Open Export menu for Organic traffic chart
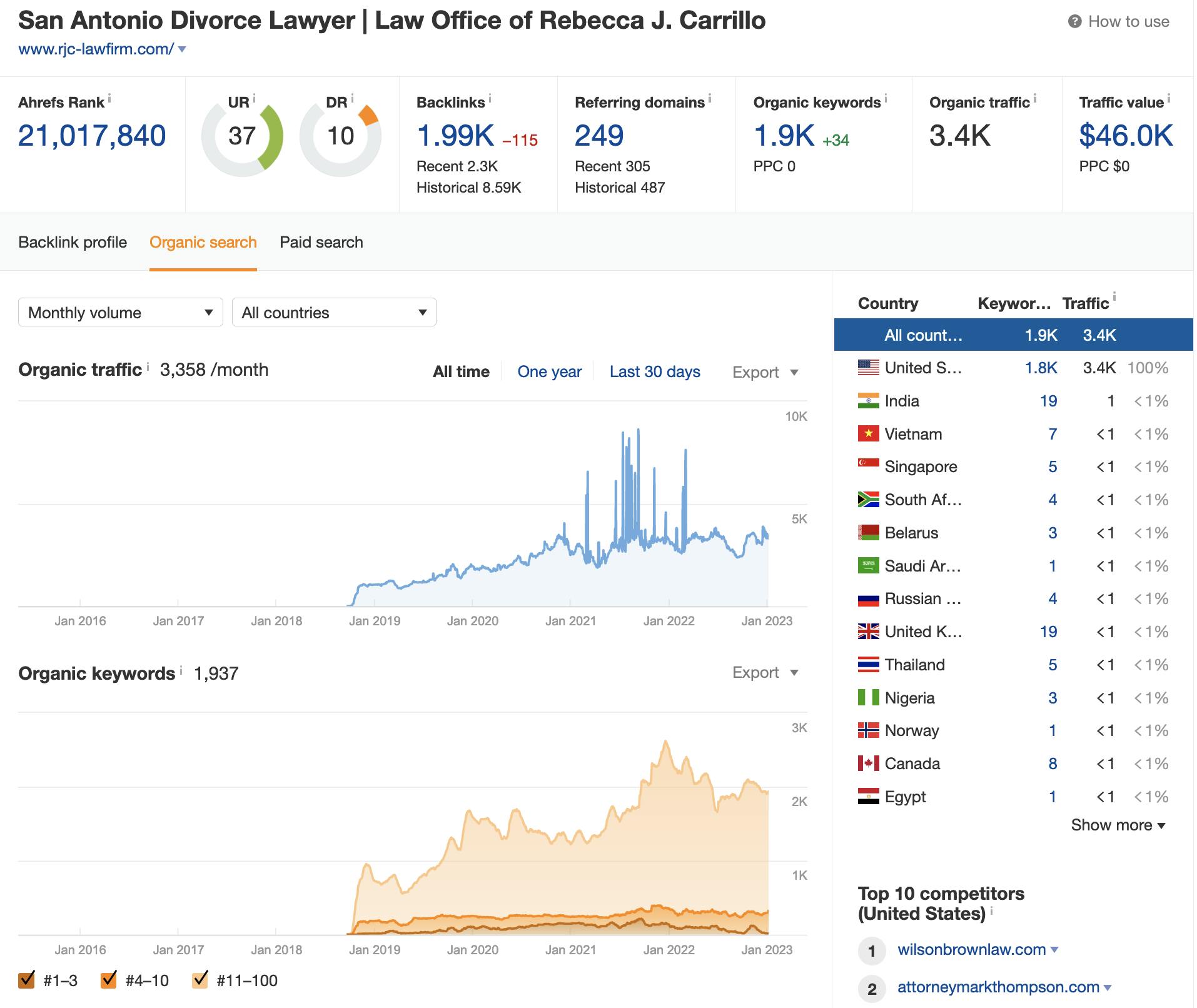1197x1008 pixels. pos(765,372)
